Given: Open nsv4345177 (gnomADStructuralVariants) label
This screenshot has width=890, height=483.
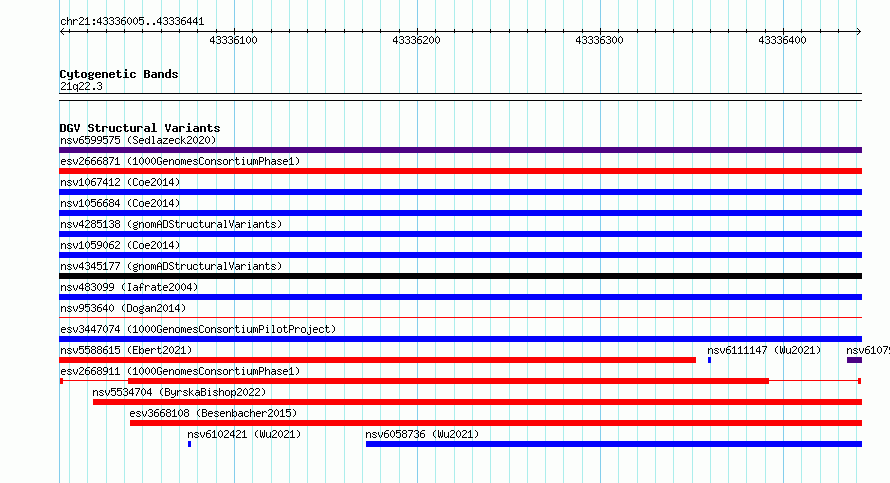Looking at the screenshot, I should coord(171,266).
